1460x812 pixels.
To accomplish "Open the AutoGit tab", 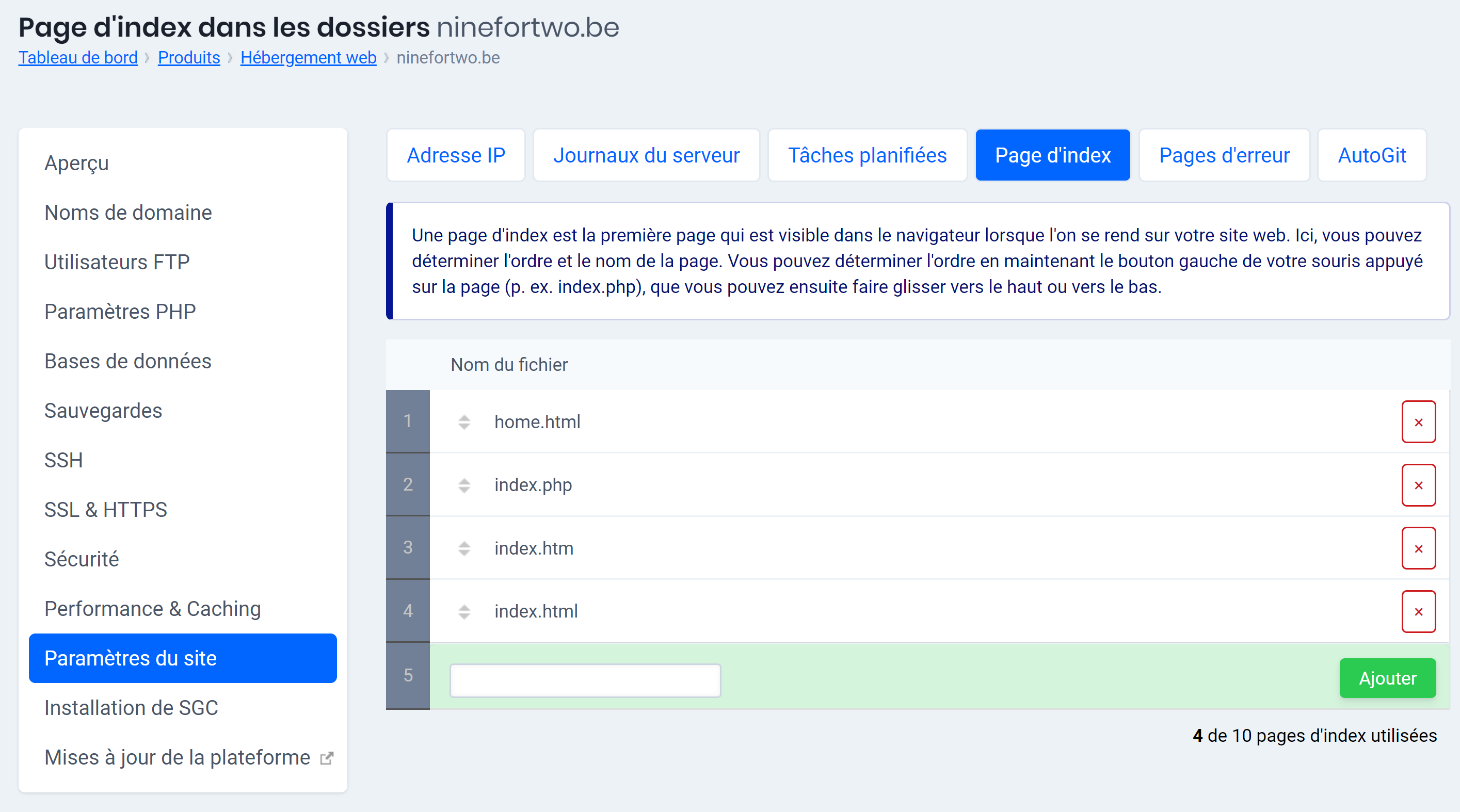I will (1372, 155).
